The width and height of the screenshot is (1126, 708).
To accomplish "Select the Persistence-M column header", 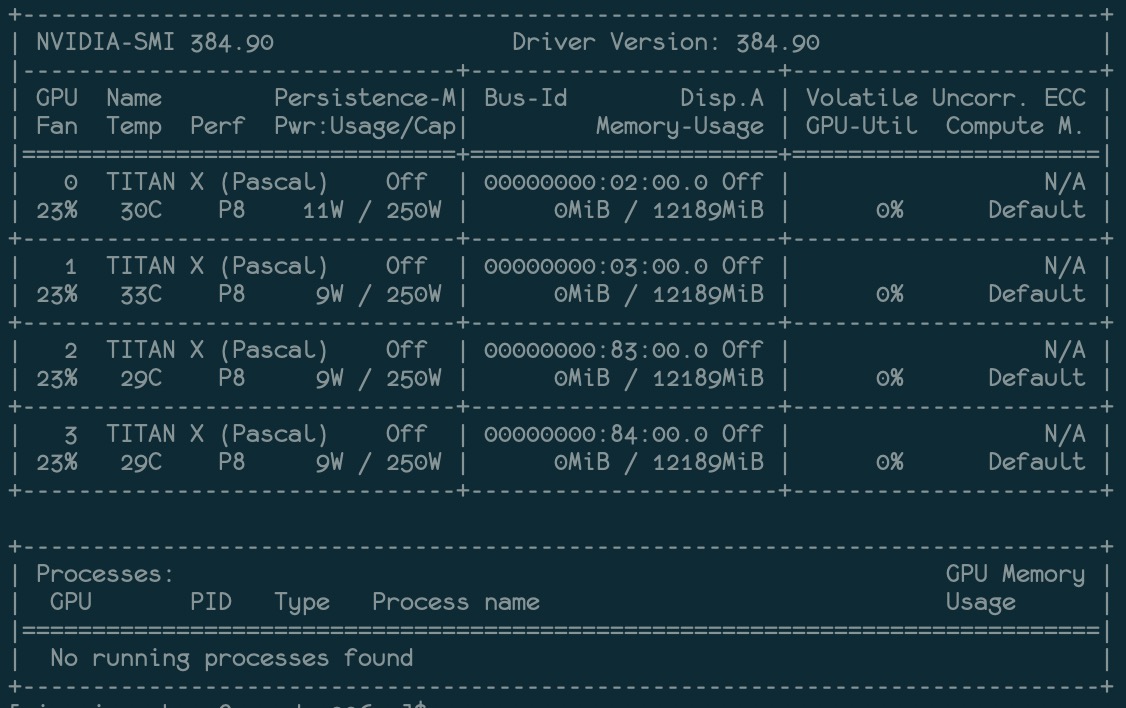I will [364, 98].
